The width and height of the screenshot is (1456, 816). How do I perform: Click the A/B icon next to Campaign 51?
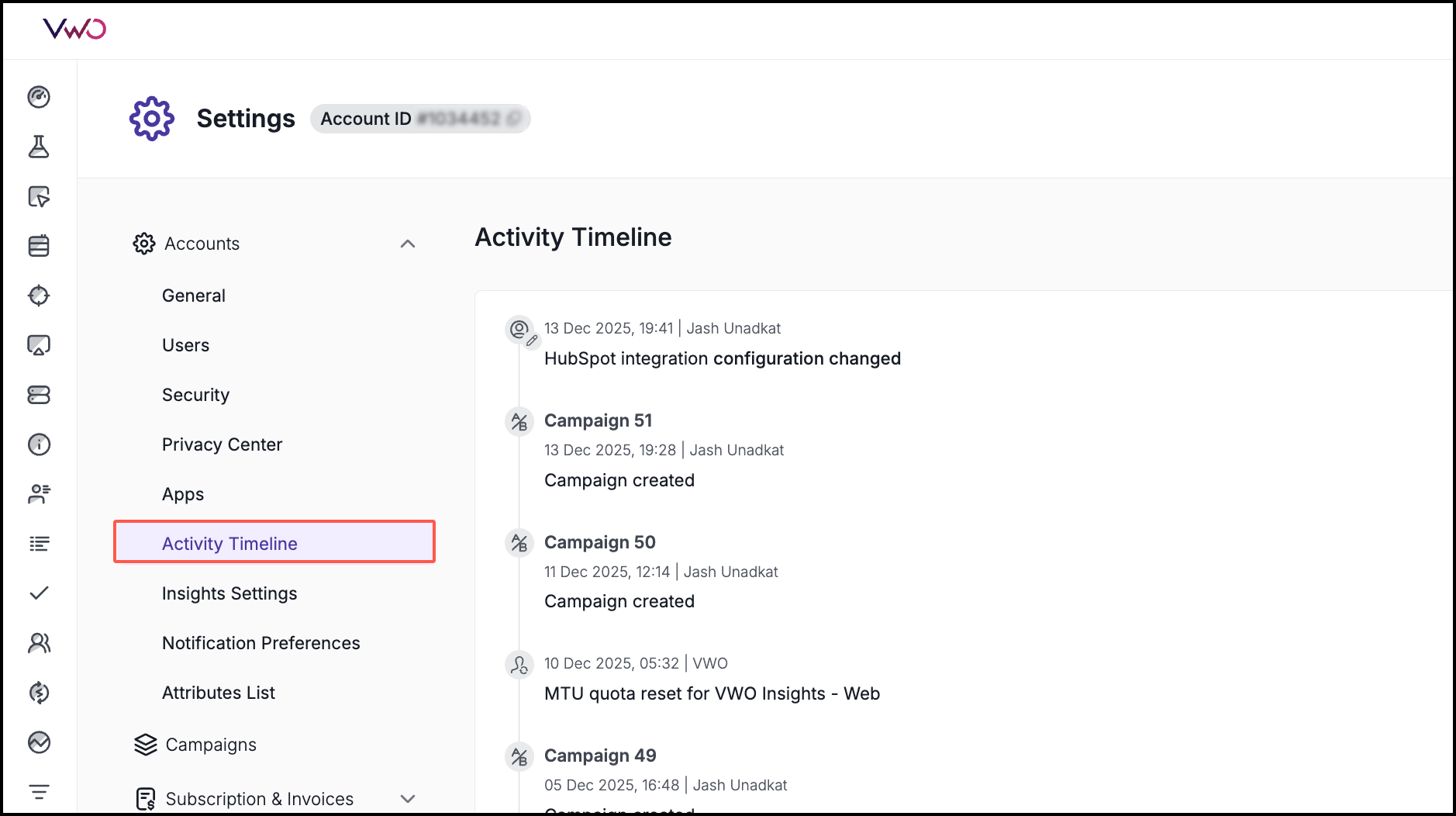[519, 421]
